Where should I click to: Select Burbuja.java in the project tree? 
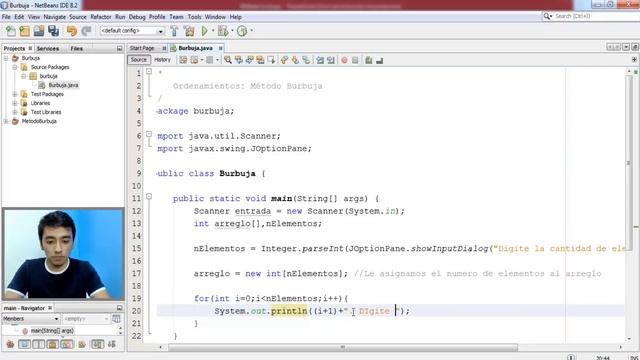pyautogui.click(x=63, y=85)
